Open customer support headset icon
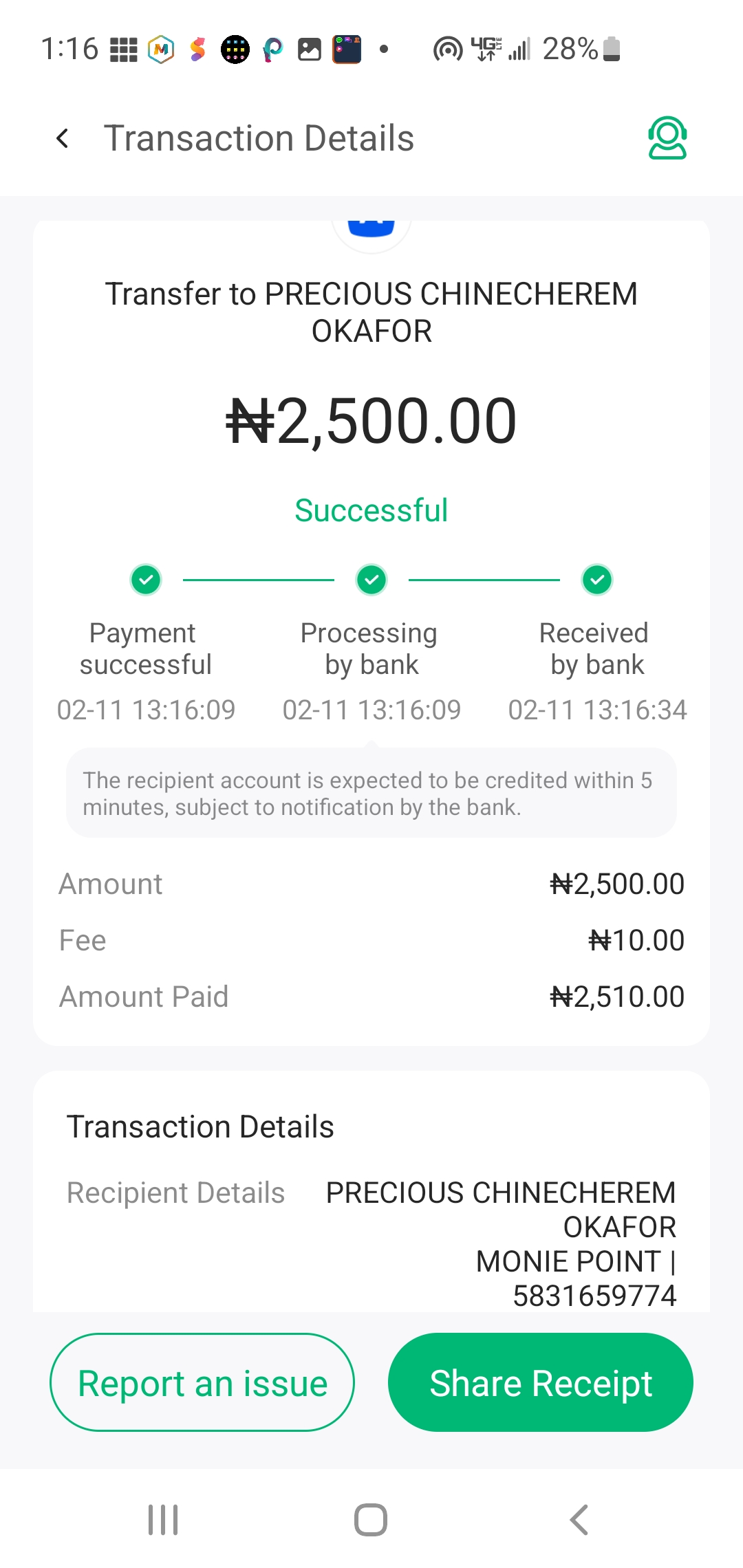 click(667, 138)
